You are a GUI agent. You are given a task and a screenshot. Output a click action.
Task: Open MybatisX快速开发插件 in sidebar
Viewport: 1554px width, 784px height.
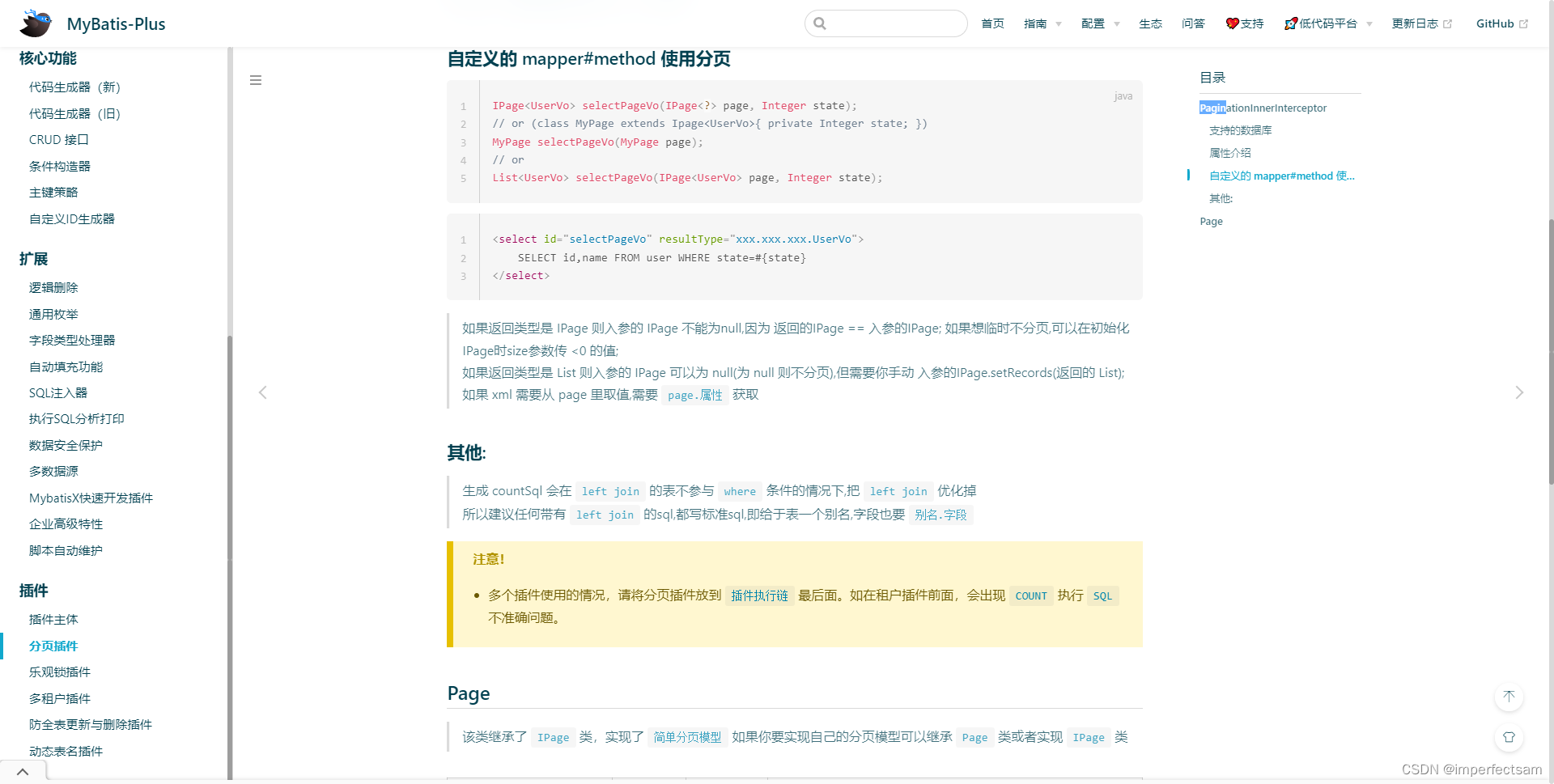click(91, 498)
